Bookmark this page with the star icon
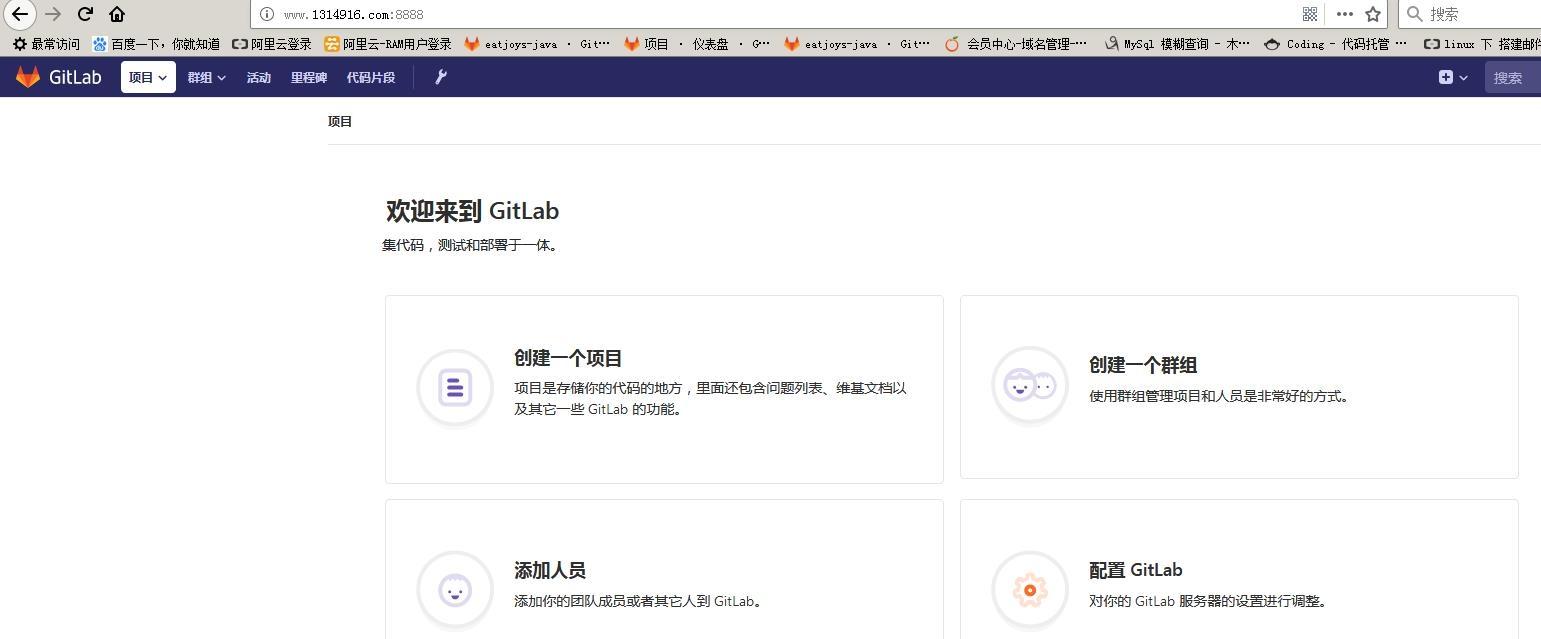Viewport: 1541px width, 639px height. (1373, 14)
